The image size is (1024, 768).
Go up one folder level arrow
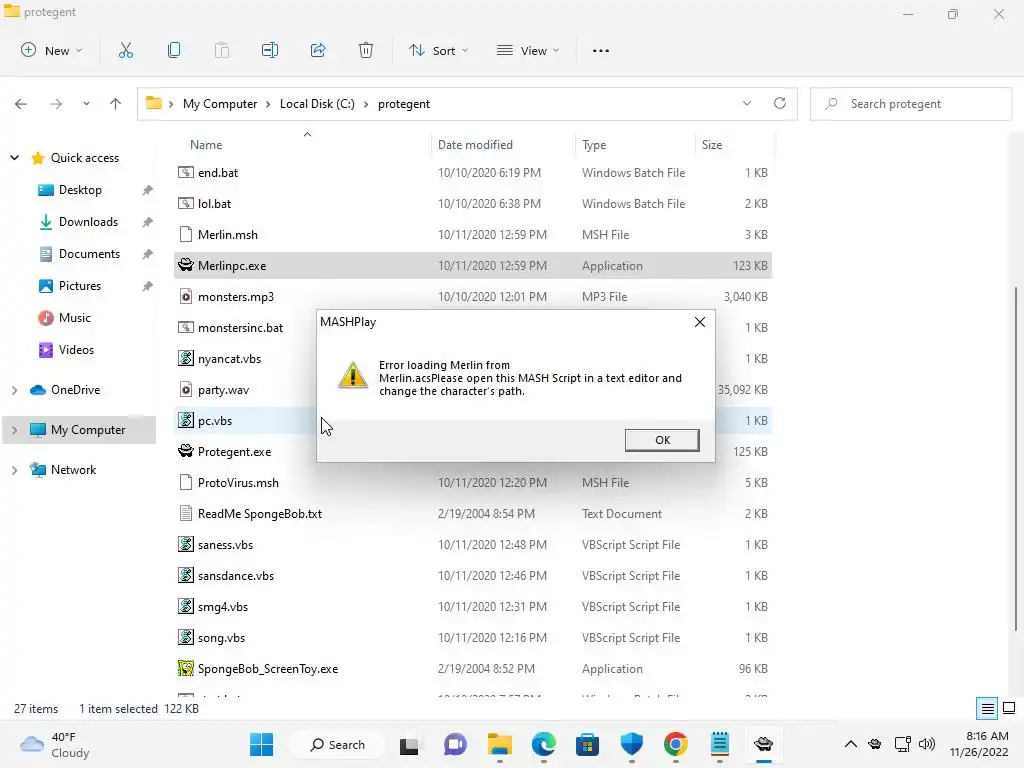(116, 104)
